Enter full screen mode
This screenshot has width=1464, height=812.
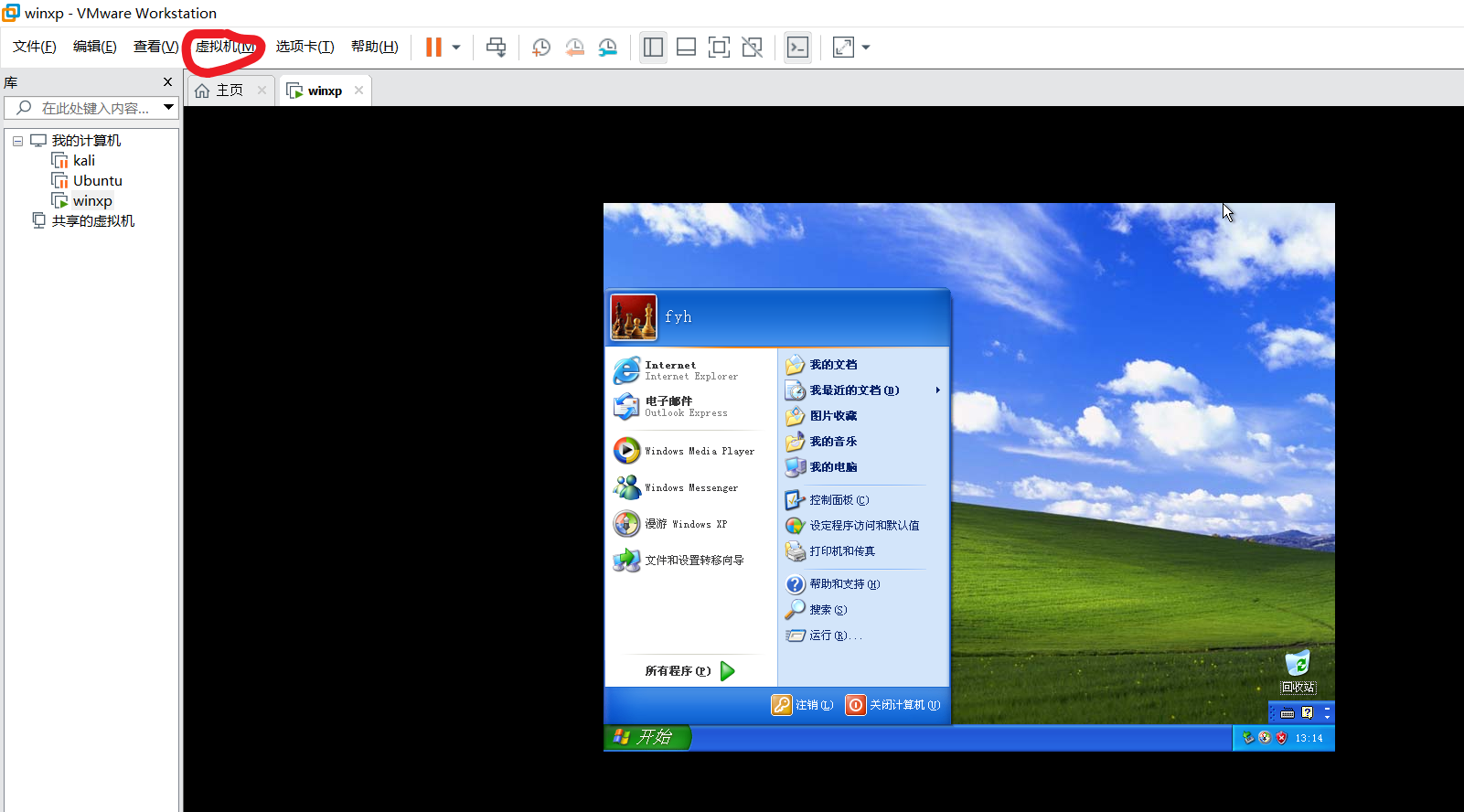pos(720,48)
